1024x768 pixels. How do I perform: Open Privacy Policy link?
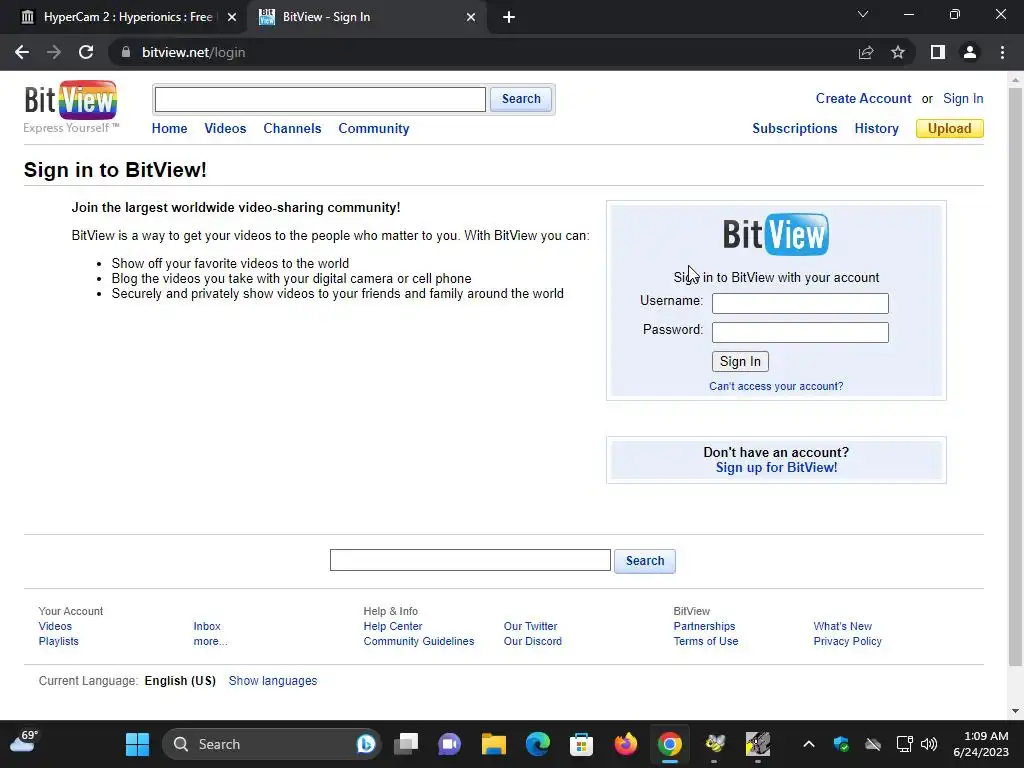(x=848, y=641)
